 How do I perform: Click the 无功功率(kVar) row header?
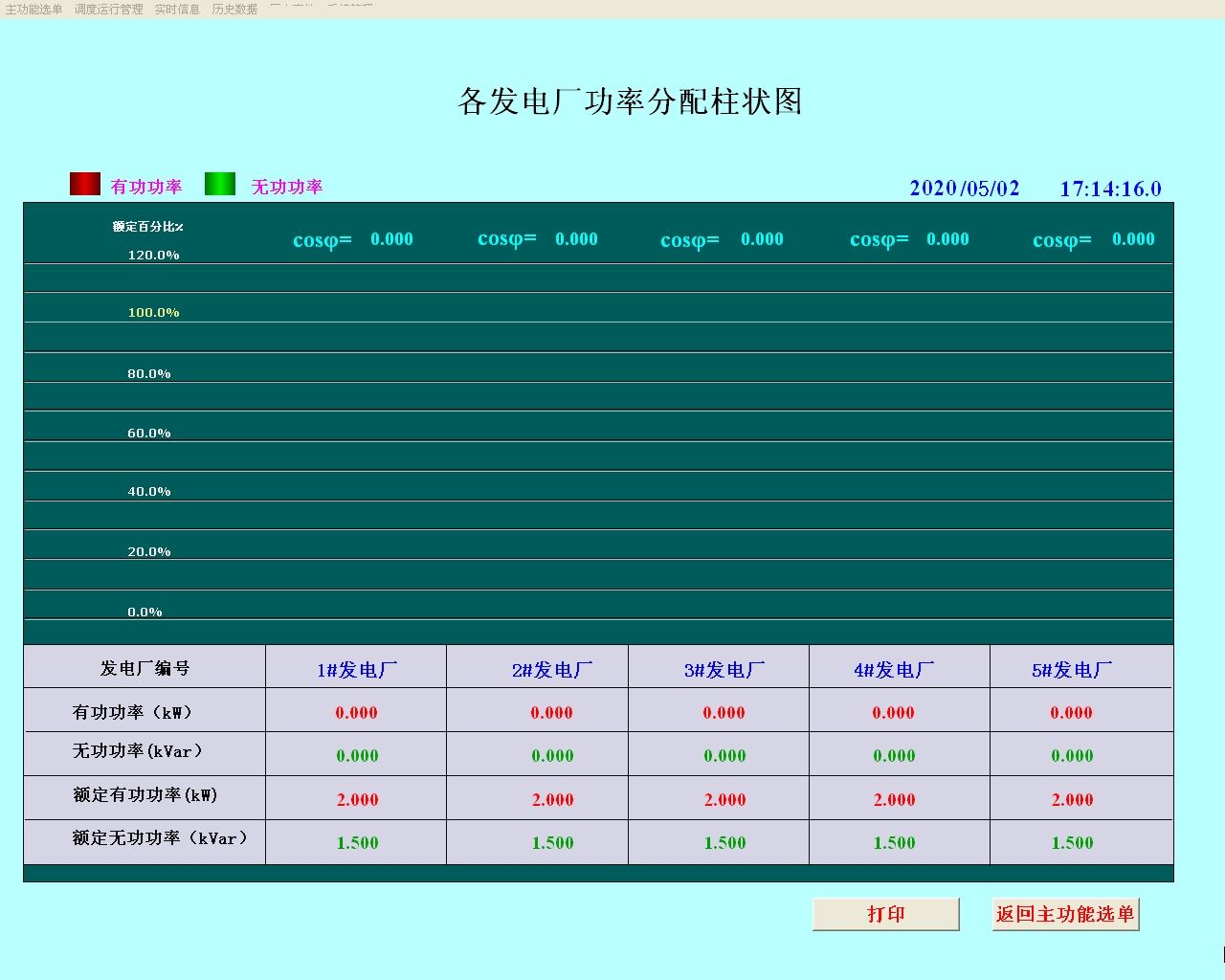138,751
